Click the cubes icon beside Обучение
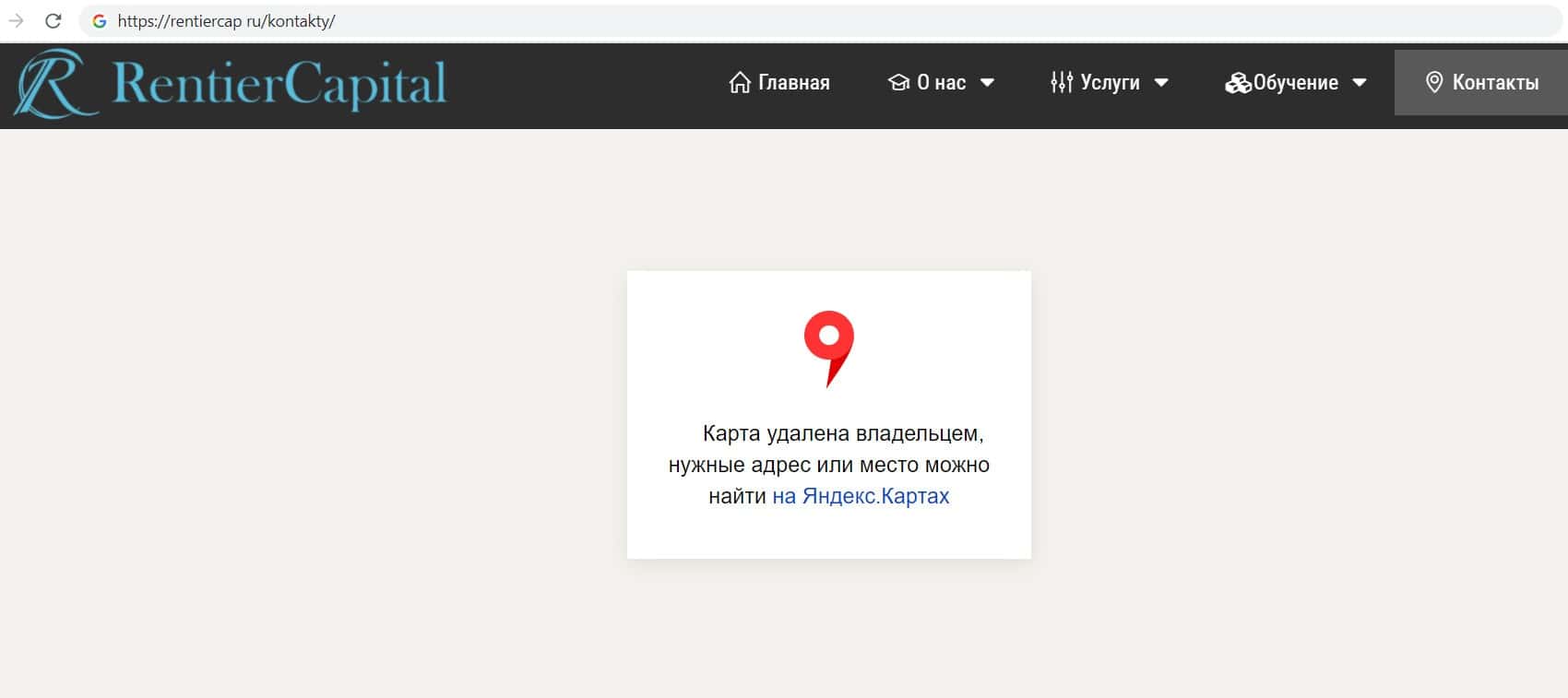The image size is (1568, 698). 1238,83
